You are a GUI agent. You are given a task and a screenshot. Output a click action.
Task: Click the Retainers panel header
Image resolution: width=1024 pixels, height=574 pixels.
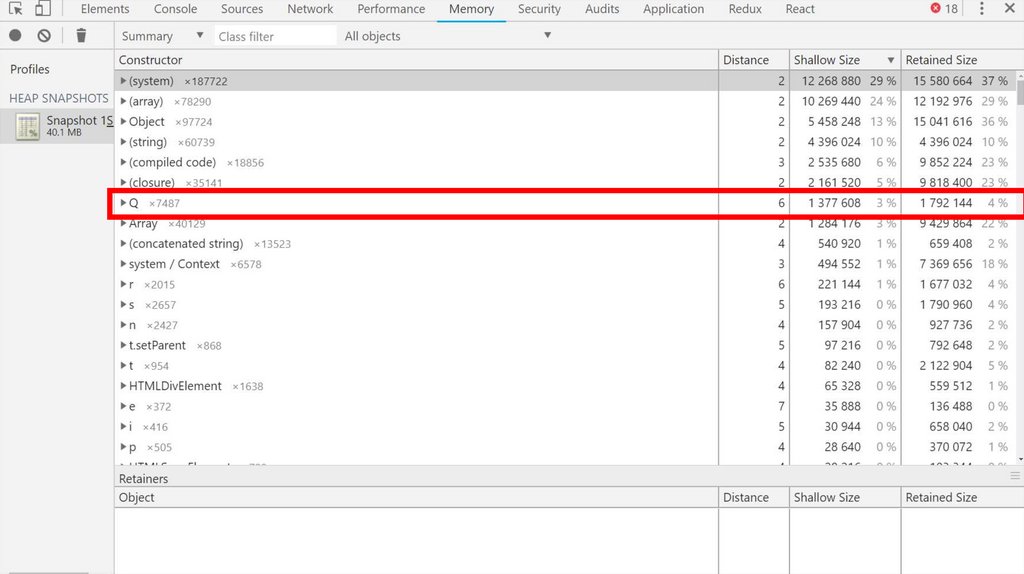coord(143,478)
